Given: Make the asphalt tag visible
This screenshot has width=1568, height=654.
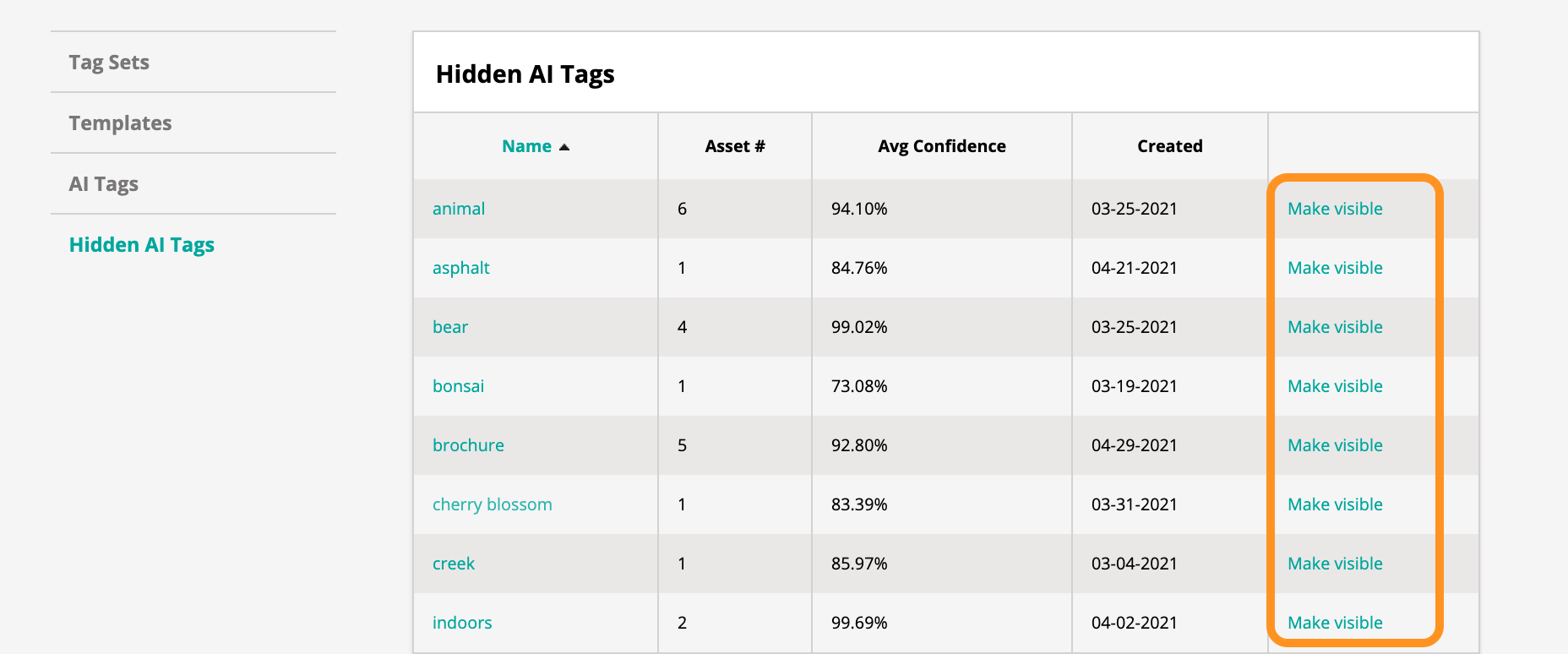Looking at the screenshot, I should (x=1335, y=268).
